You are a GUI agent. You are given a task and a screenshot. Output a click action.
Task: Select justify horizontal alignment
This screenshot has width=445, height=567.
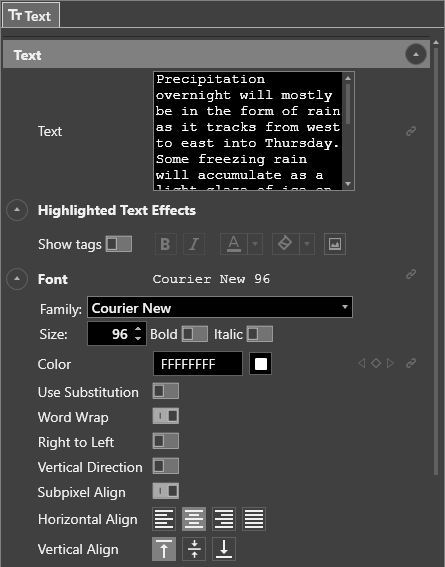click(254, 519)
